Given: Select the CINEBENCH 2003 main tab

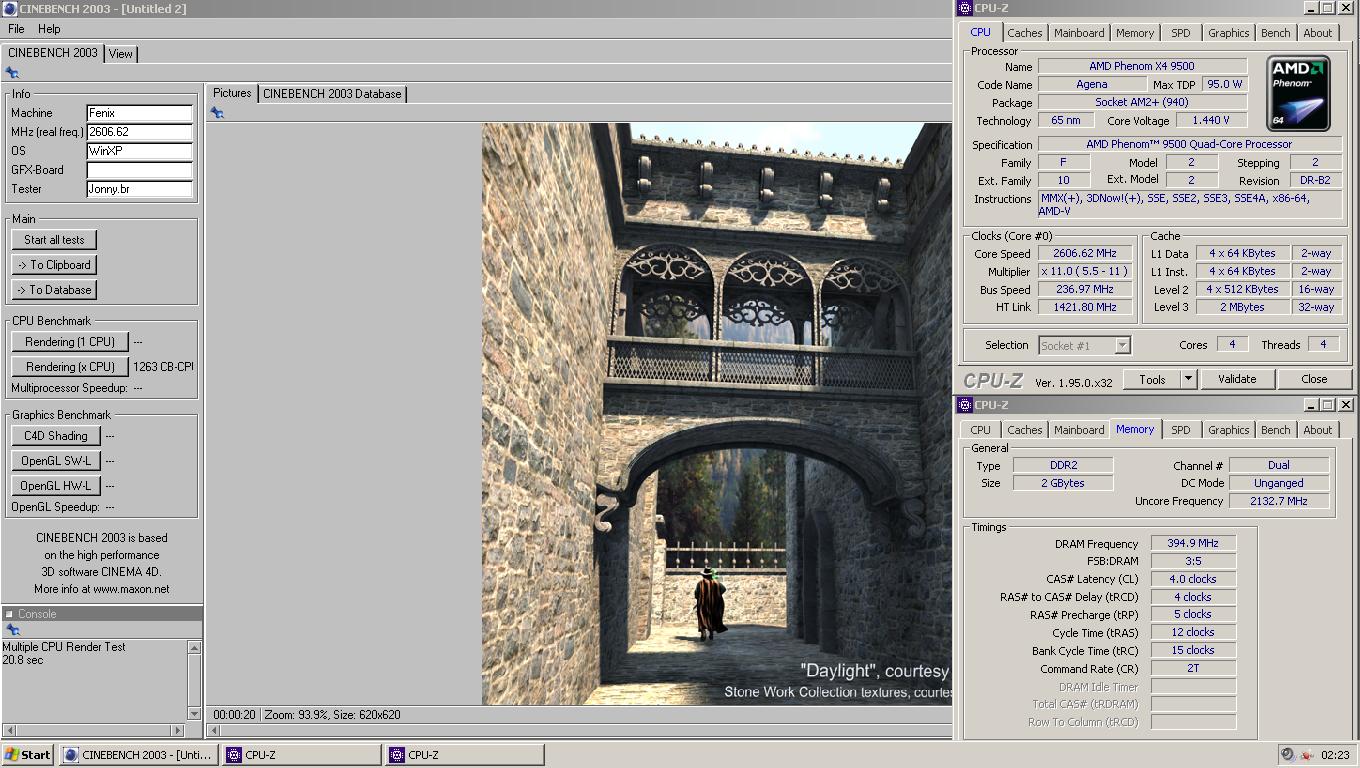Looking at the screenshot, I should coord(53,53).
